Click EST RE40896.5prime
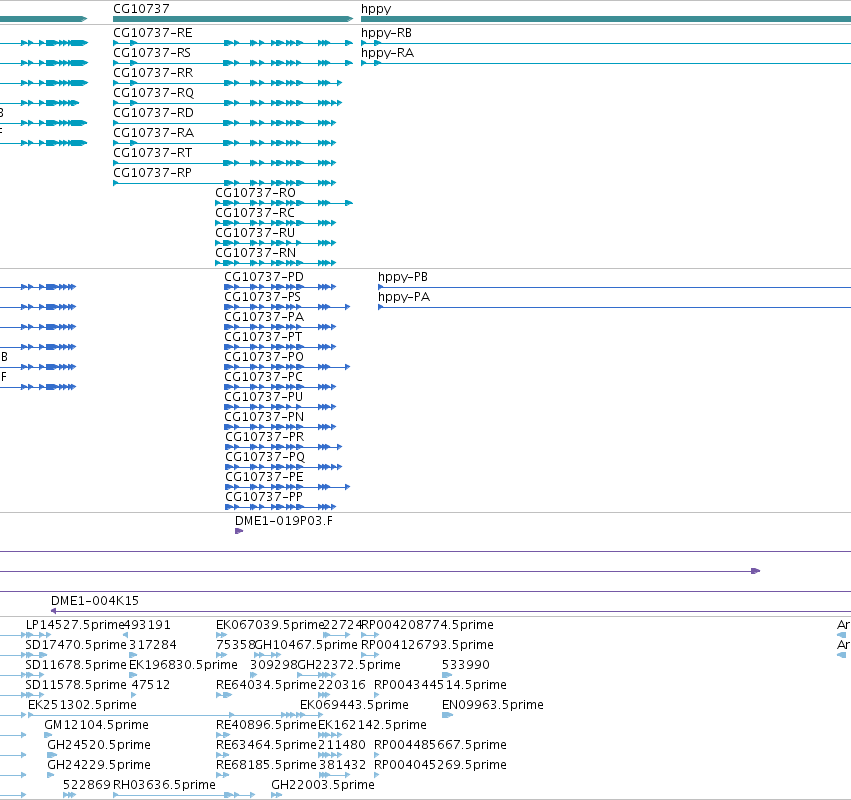 point(266,725)
